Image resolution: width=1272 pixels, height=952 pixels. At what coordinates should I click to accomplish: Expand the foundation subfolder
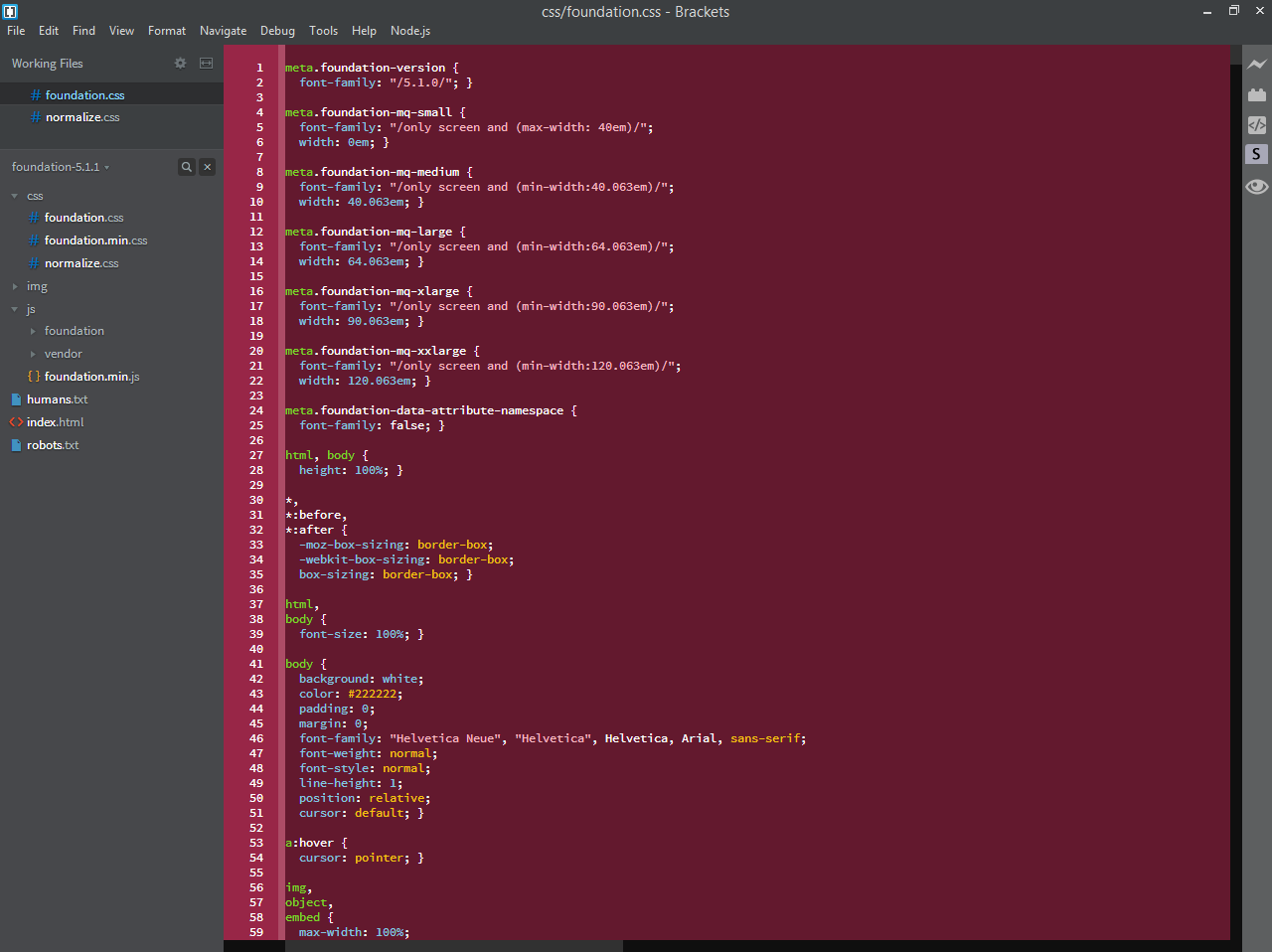point(33,331)
